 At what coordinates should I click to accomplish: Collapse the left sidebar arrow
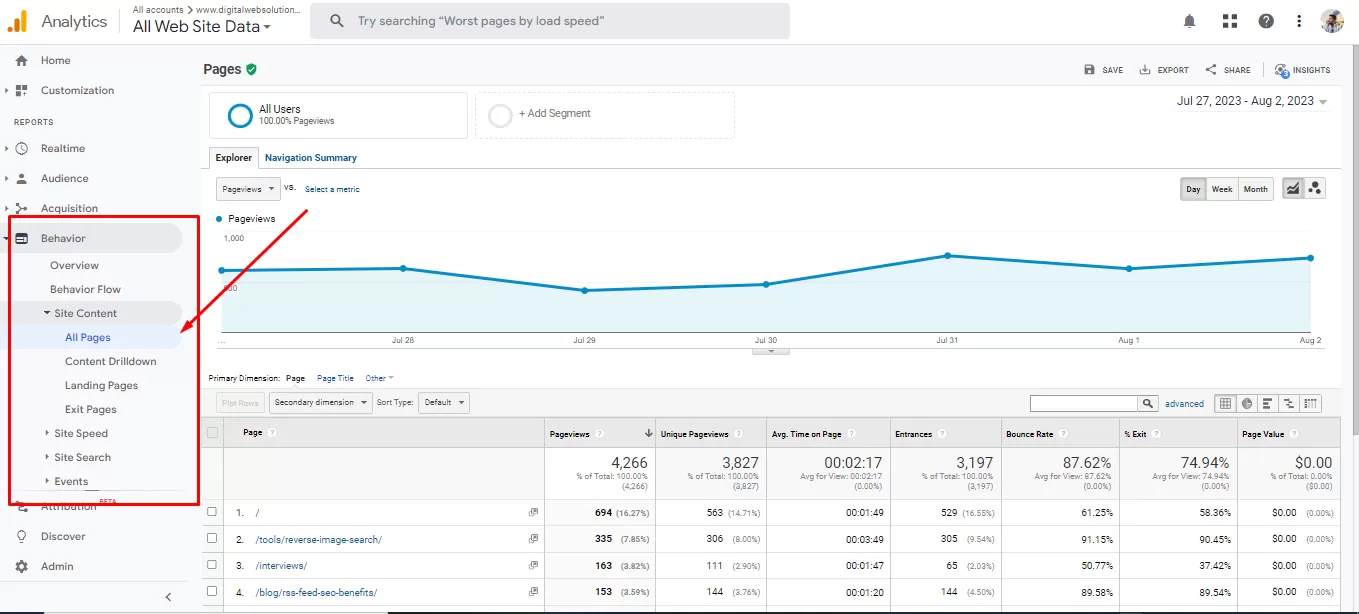(168, 597)
